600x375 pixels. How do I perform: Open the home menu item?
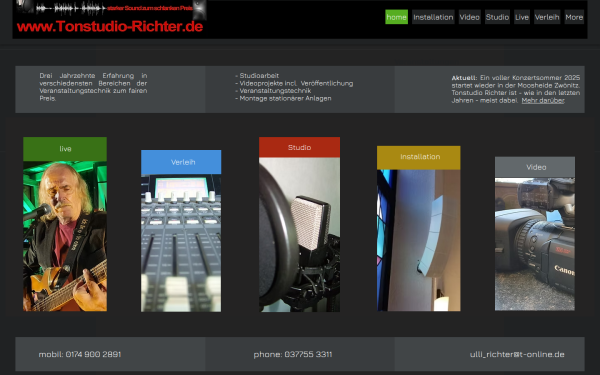[x=396, y=17]
